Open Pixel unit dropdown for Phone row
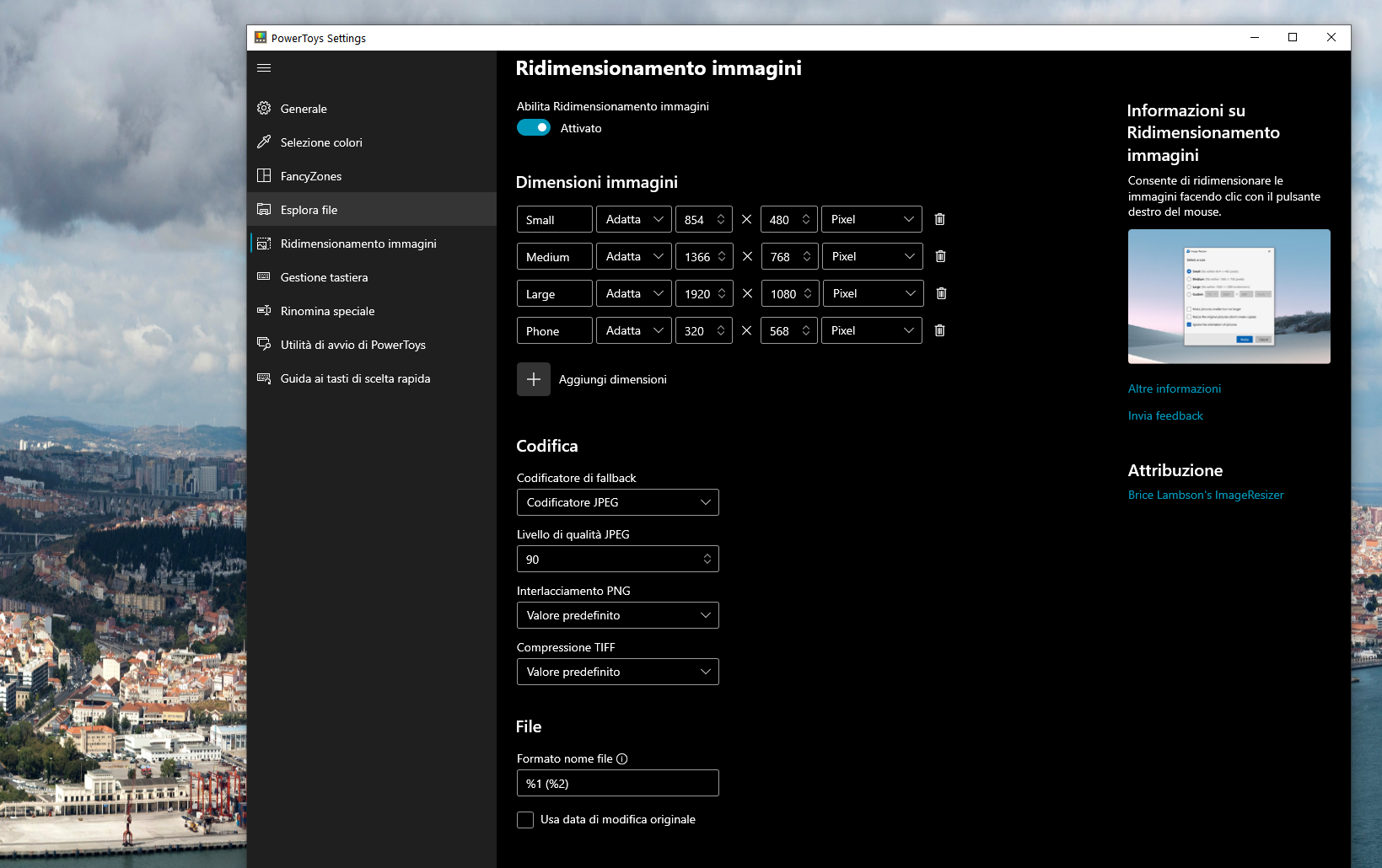Viewport: 1382px width, 868px height. (x=872, y=330)
